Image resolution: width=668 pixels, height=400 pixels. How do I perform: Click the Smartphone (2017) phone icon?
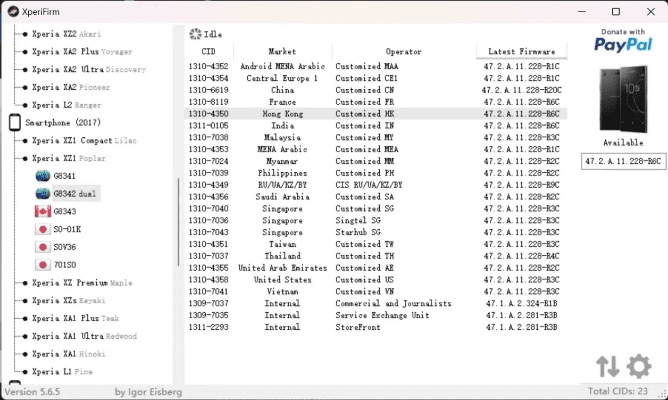point(14,122)
